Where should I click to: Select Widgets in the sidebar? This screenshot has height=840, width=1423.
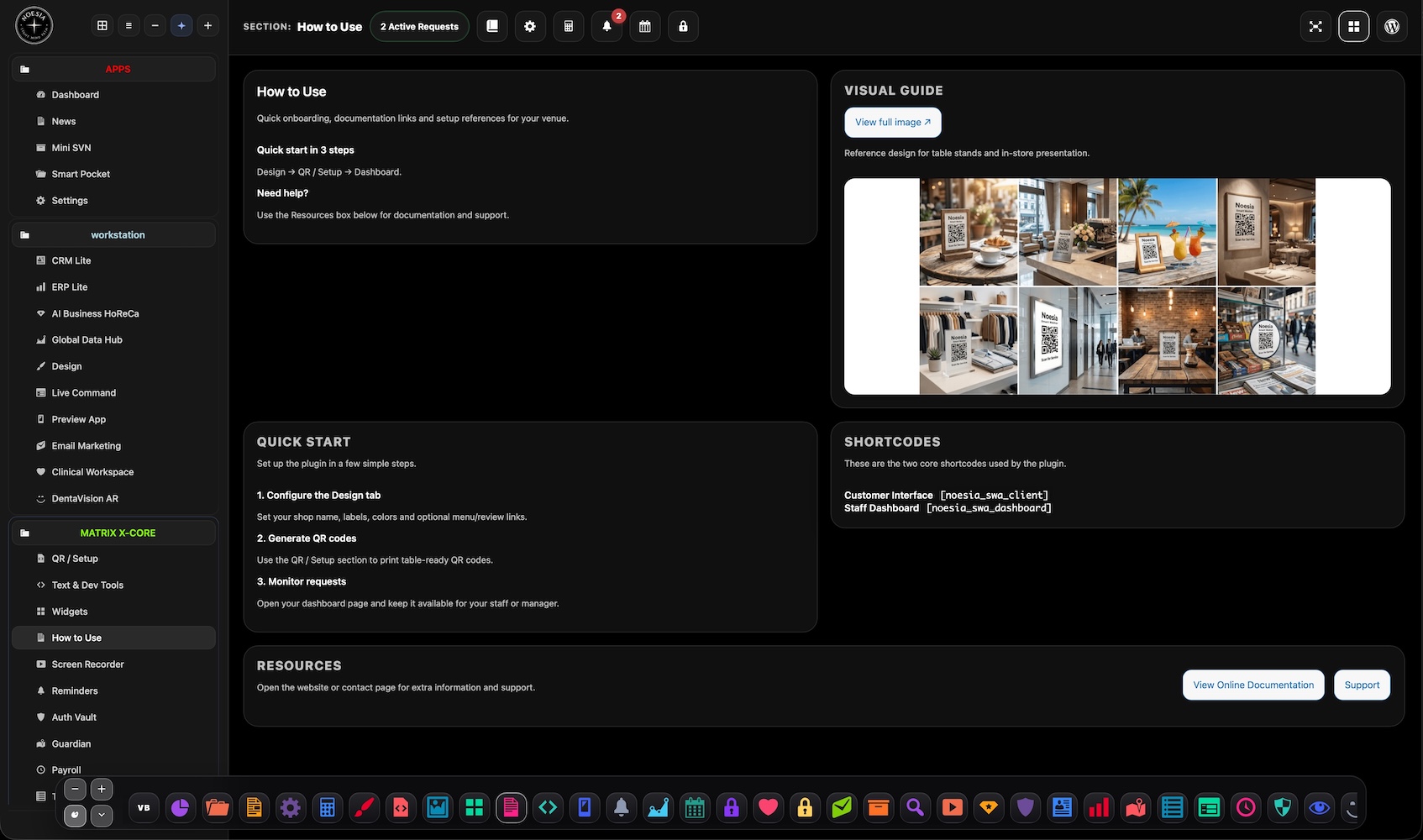(x=113, y=612)
